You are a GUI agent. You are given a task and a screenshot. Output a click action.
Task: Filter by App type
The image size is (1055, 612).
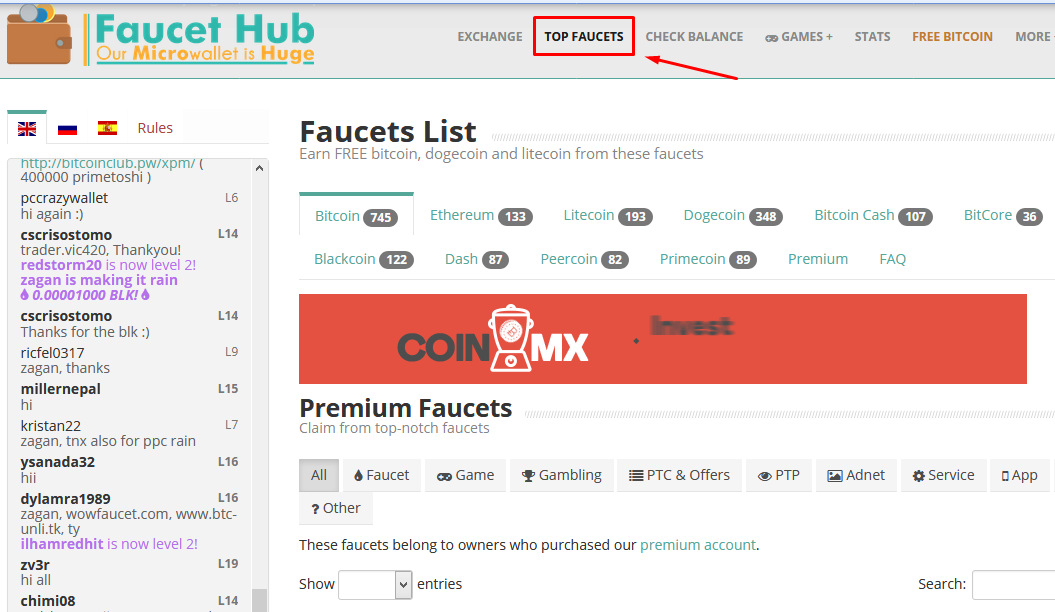click(1019, 475)
